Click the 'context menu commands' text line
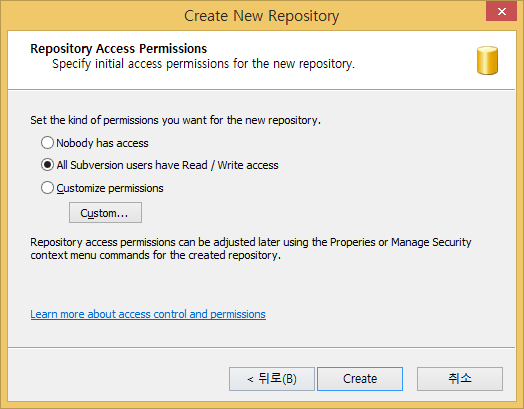 [x=155, y=255]
